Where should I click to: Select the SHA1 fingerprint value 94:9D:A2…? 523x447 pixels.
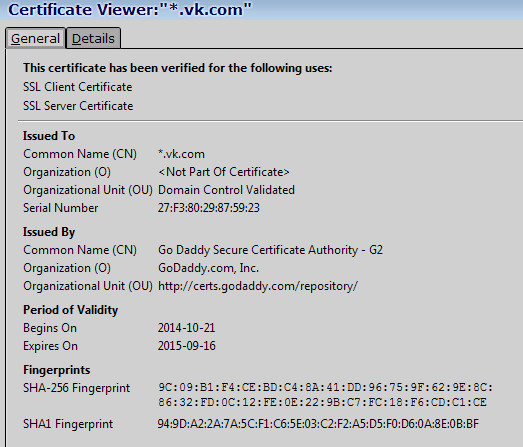pyautogui.click(x=318, y=424)
